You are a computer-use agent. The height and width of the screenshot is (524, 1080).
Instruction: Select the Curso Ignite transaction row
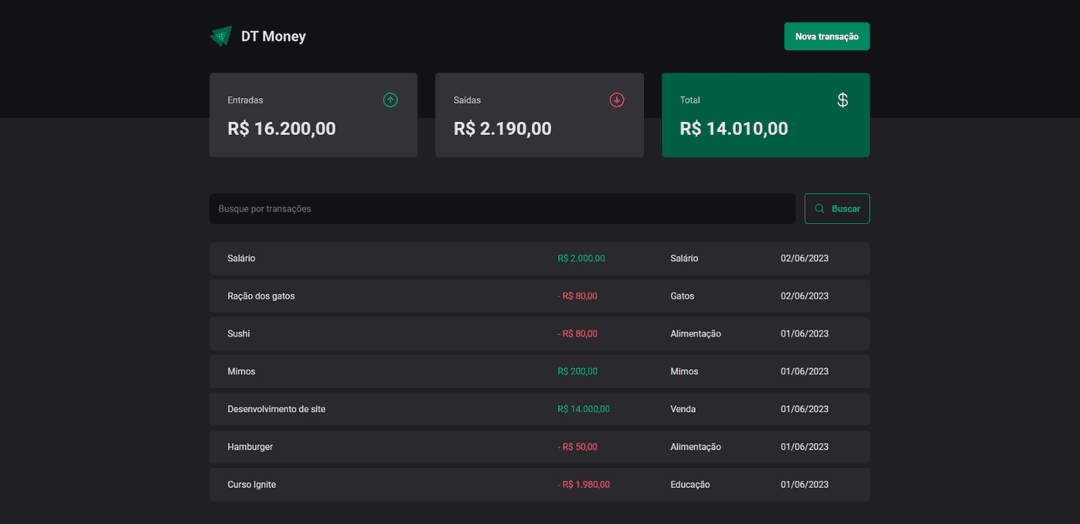[x=539, y=485]
